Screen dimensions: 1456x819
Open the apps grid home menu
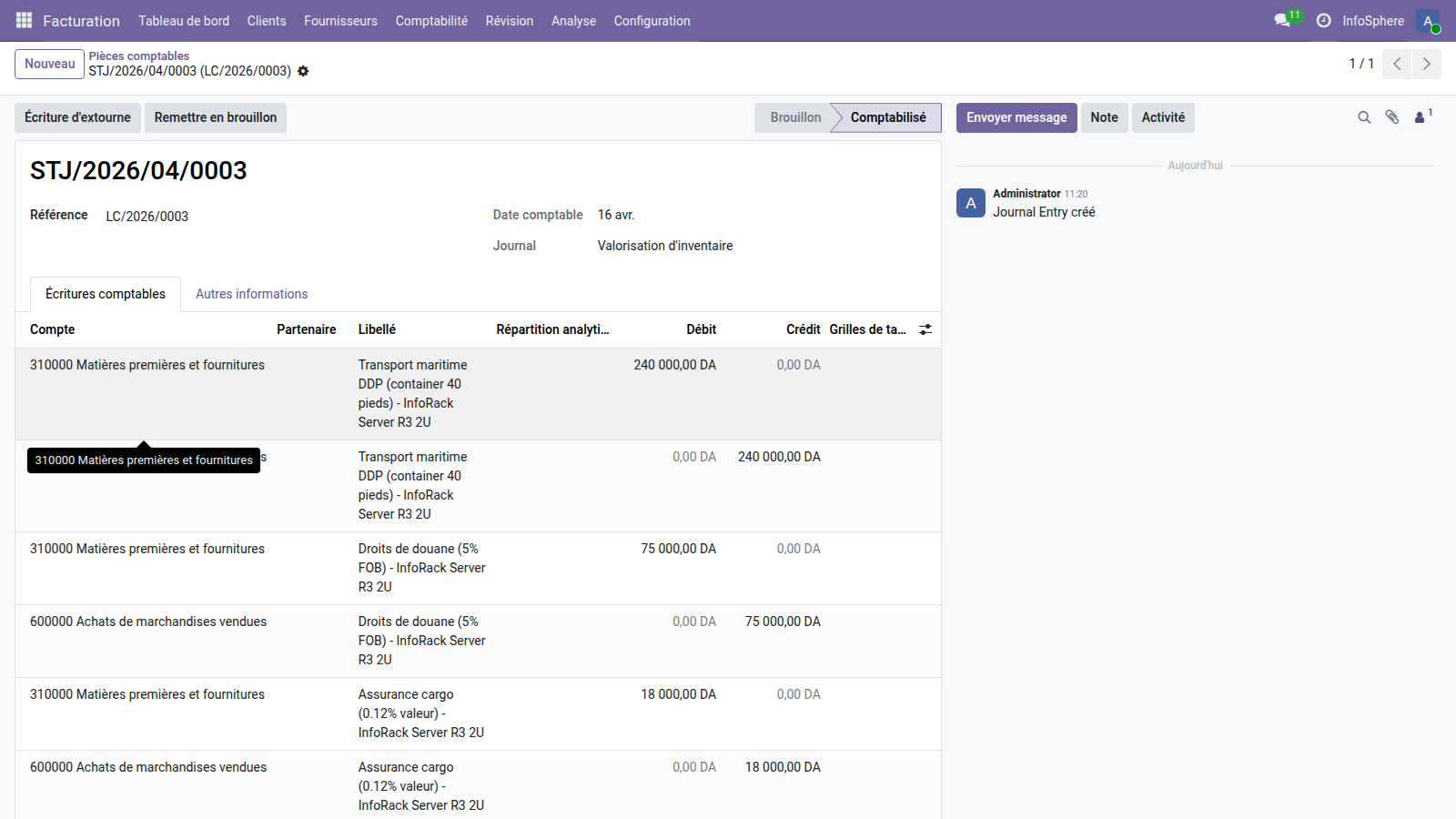point(24,20)
